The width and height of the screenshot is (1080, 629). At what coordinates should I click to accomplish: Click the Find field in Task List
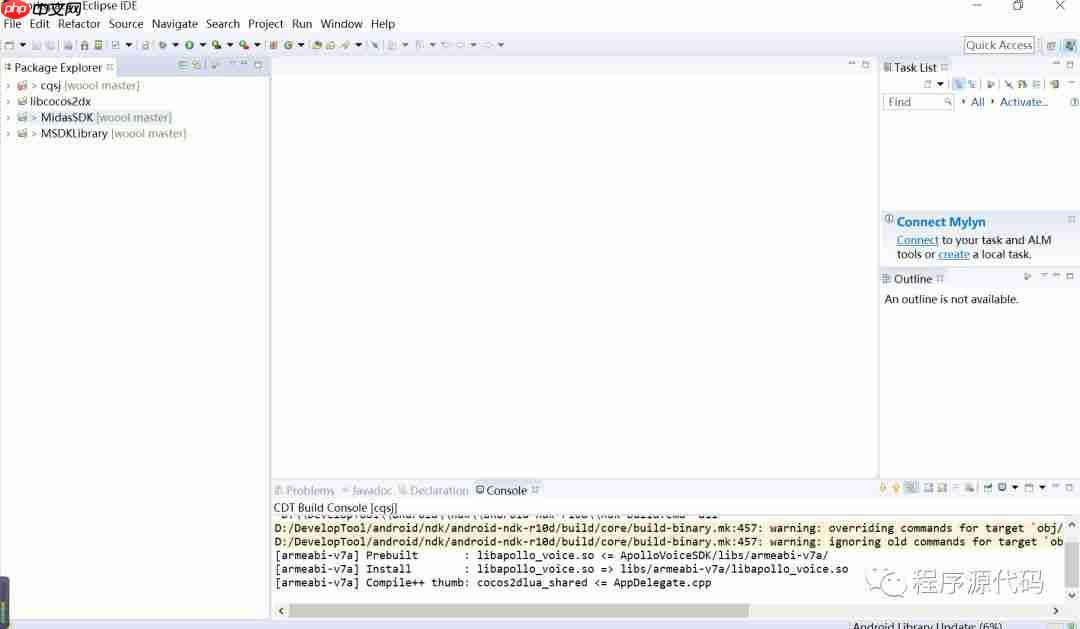point(918,102)
